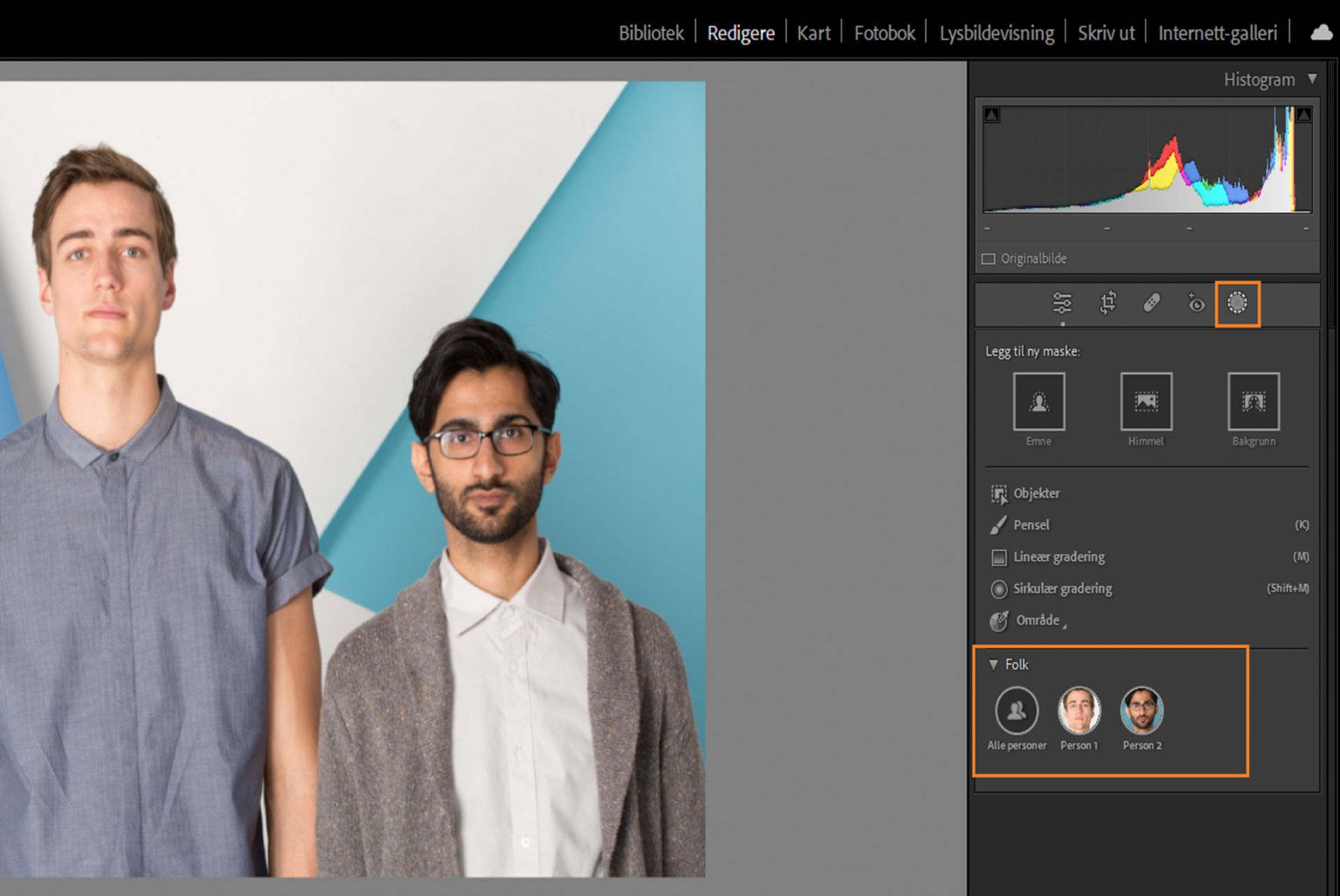Select the Crop overlay tool icon
Image resolution: width=1340 pixels, height=896 pixels.
pos(1108,303)
